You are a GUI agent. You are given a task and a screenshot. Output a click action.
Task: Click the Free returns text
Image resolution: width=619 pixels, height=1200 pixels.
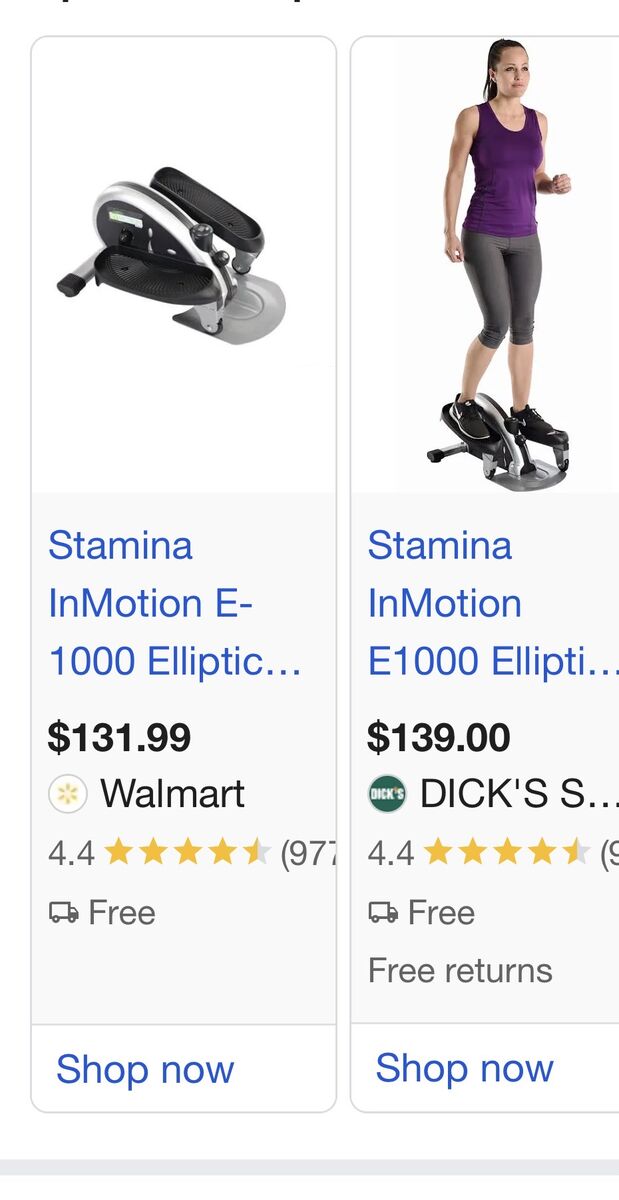tap(460, 970)
